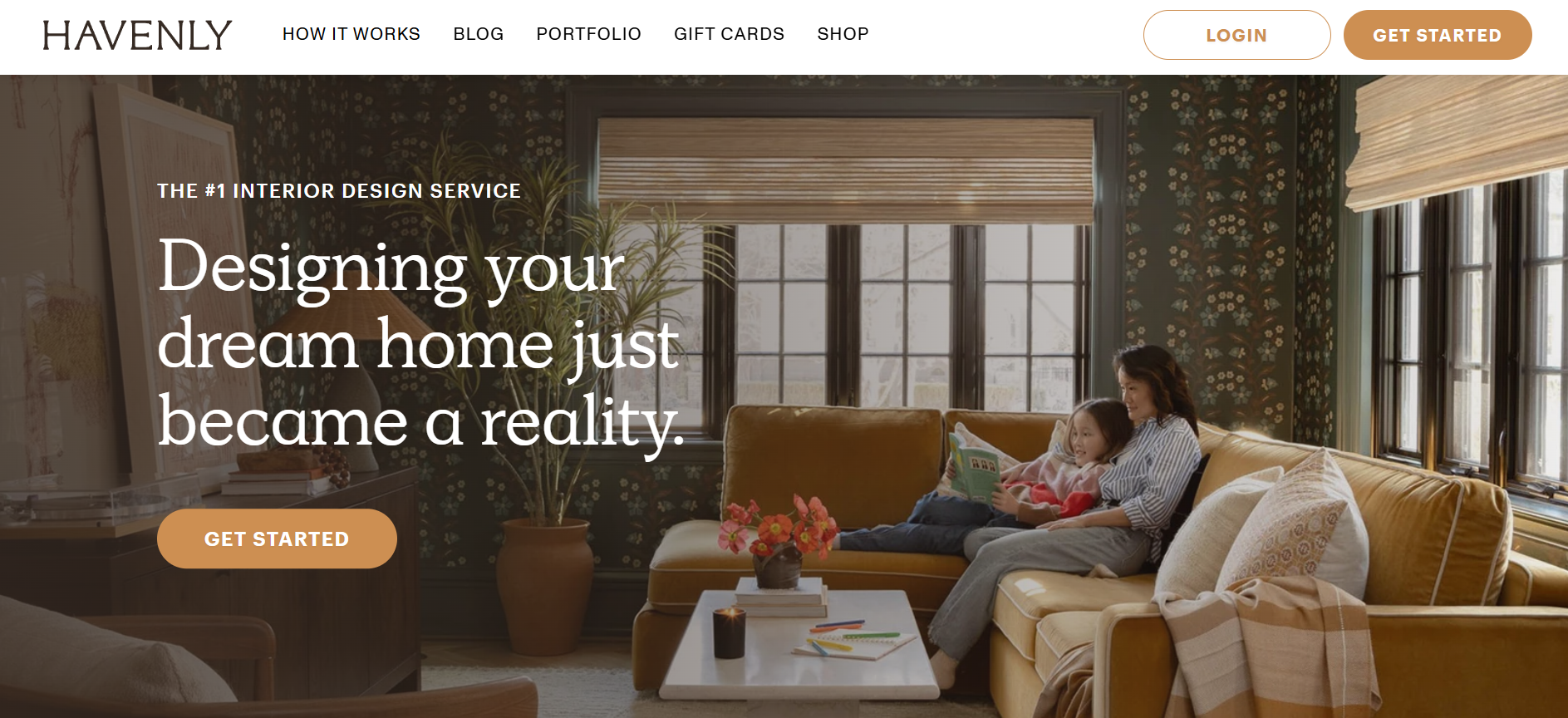Select Gift Cards in the navigation
The height and width of the screenshot is (718, 1568).
[x=729, y=34]
